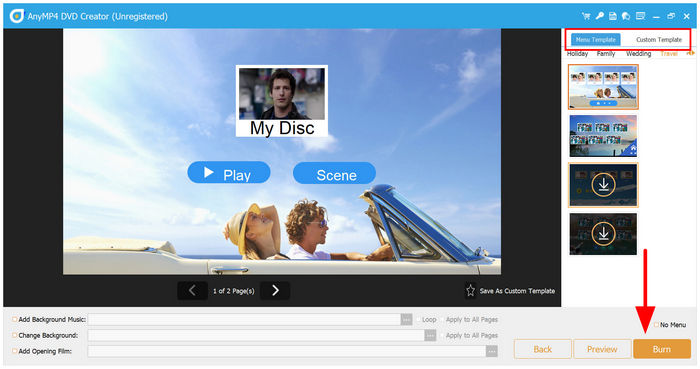The height and width of the screenshot is (369, 700).
Task: Go to previous menu page arrow
Action: 192,290
